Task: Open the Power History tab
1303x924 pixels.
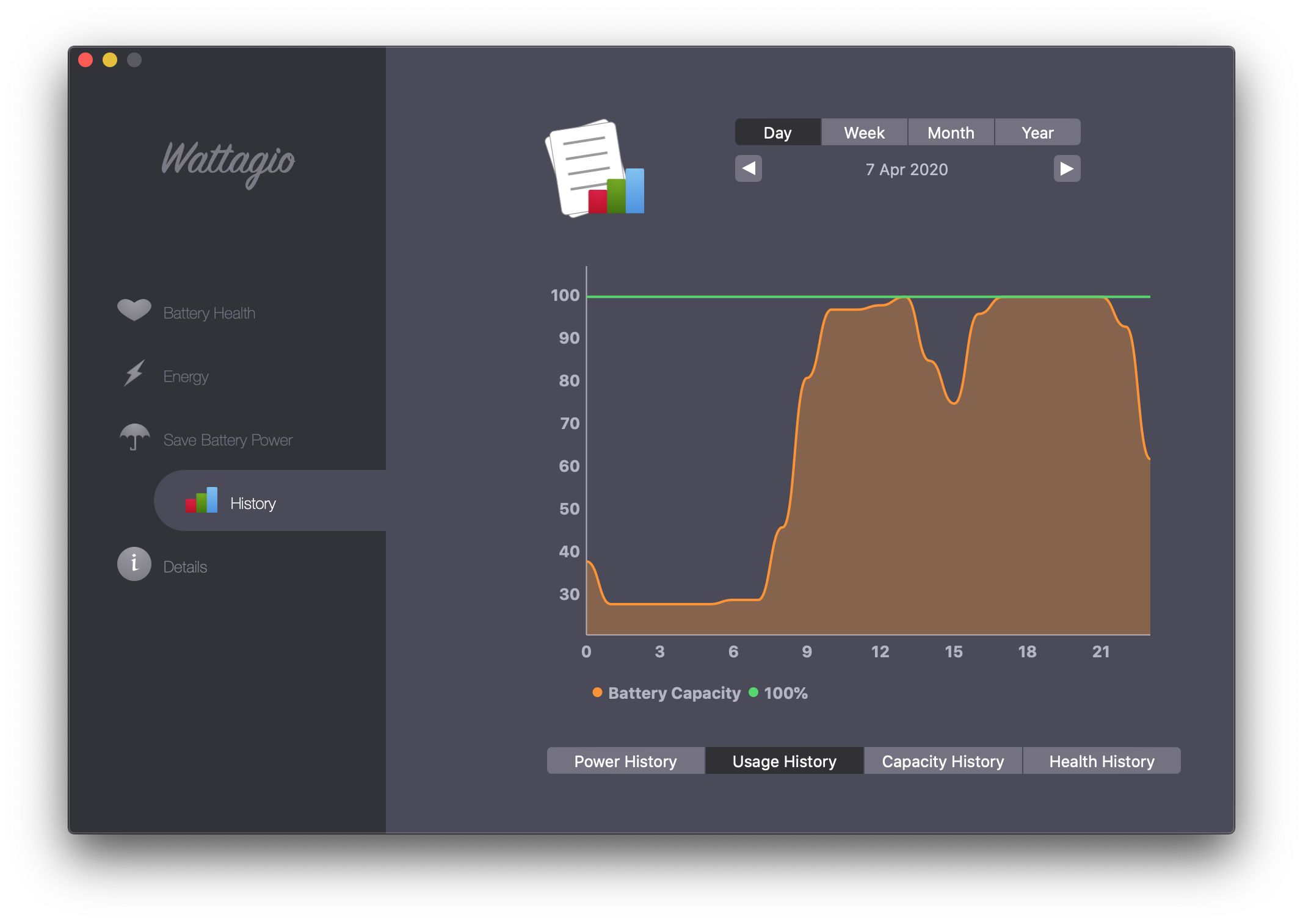Action: 625,761
